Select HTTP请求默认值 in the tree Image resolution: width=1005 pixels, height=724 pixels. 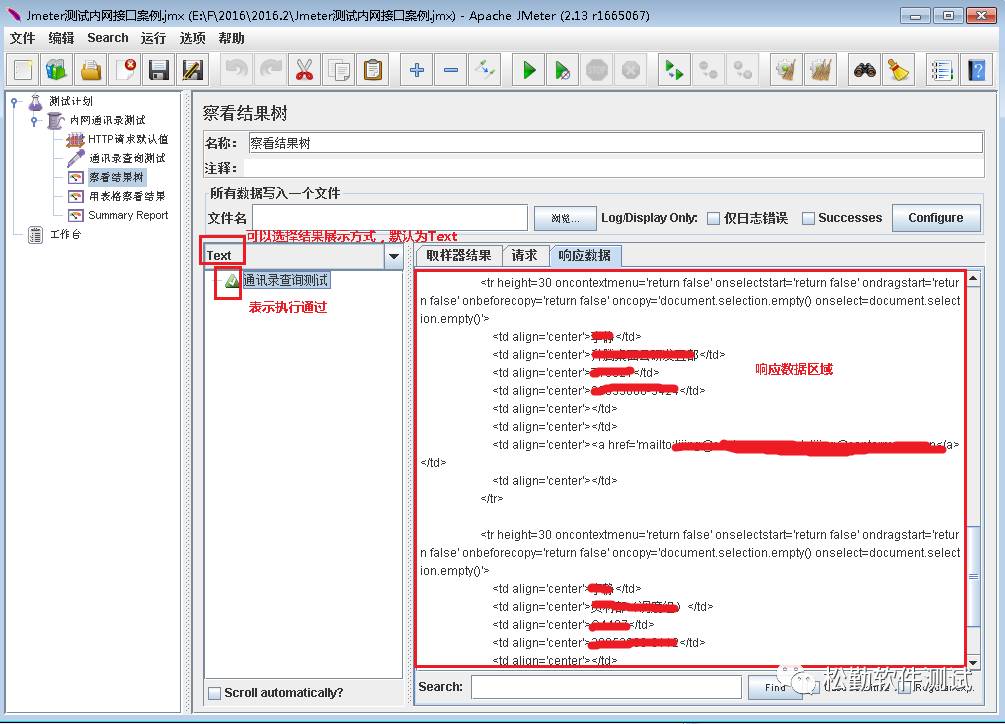click(128, 139)
